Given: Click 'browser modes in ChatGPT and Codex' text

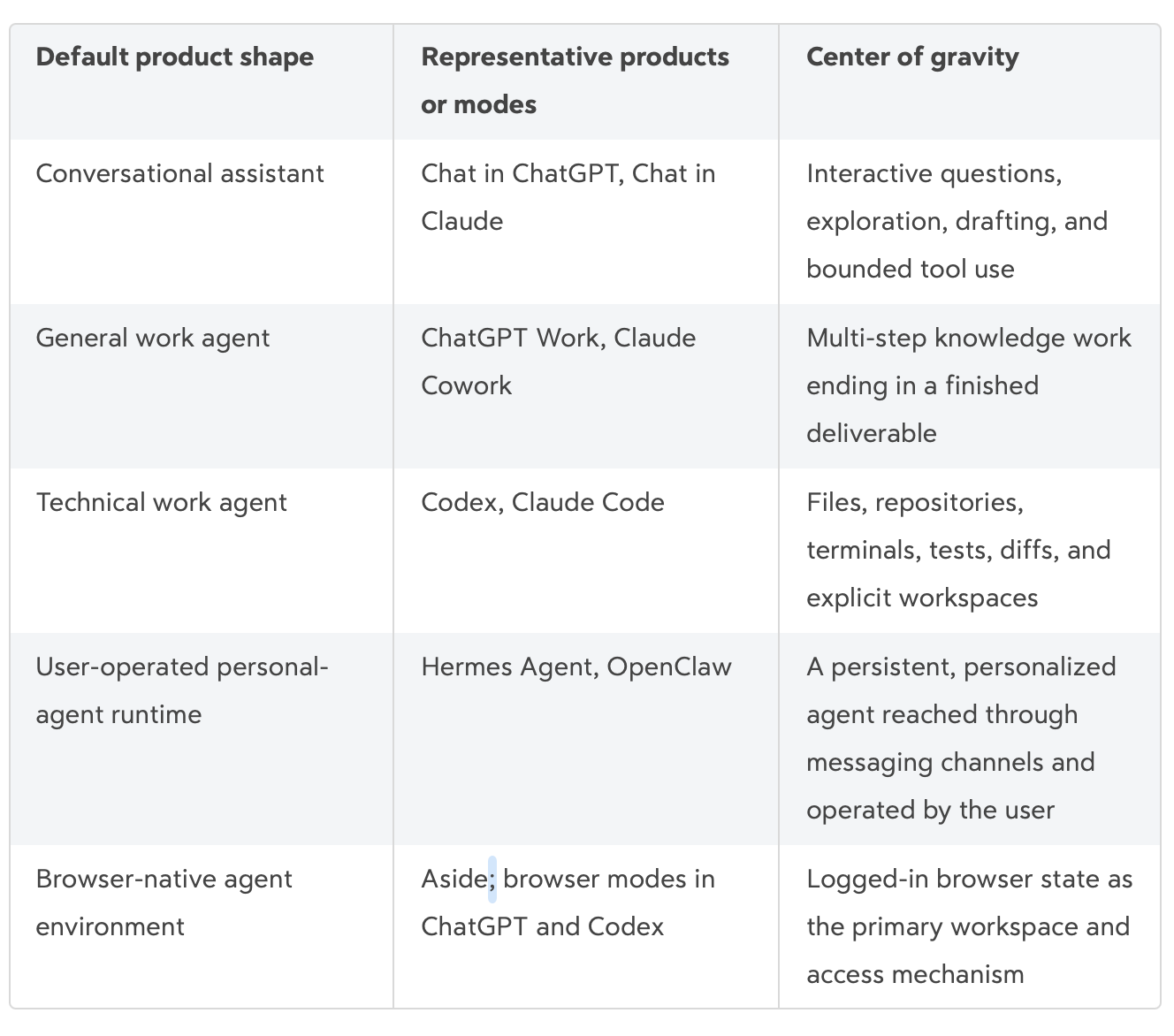Looking at the screenshot, I should pyautogui.click(x=568, y=903).
